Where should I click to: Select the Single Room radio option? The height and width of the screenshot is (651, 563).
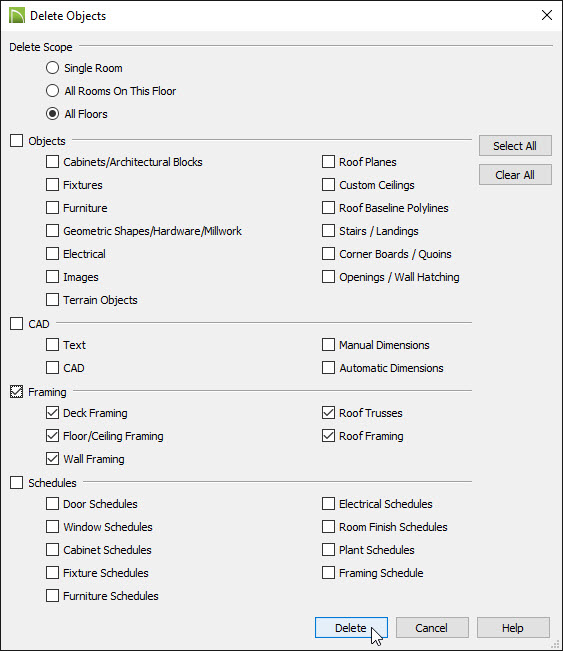point(52,68)
